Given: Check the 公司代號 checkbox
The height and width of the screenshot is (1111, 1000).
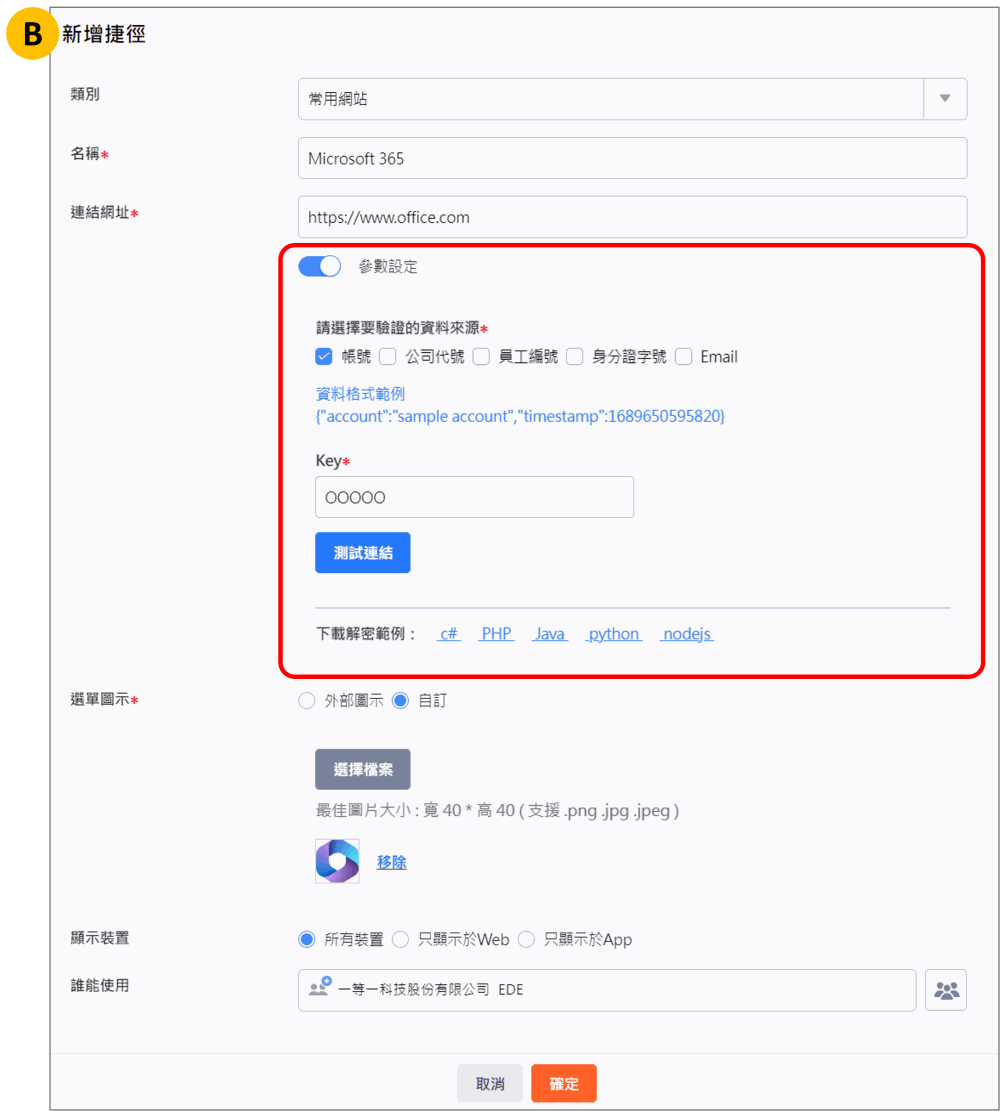Looking at the screenshot, I should tap(388, 356).
